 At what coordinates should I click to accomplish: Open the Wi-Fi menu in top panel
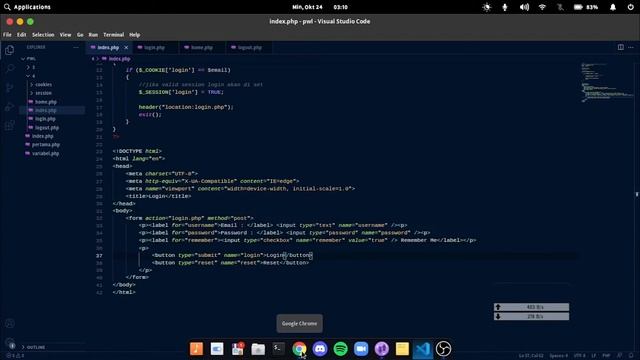coord(542,7)
